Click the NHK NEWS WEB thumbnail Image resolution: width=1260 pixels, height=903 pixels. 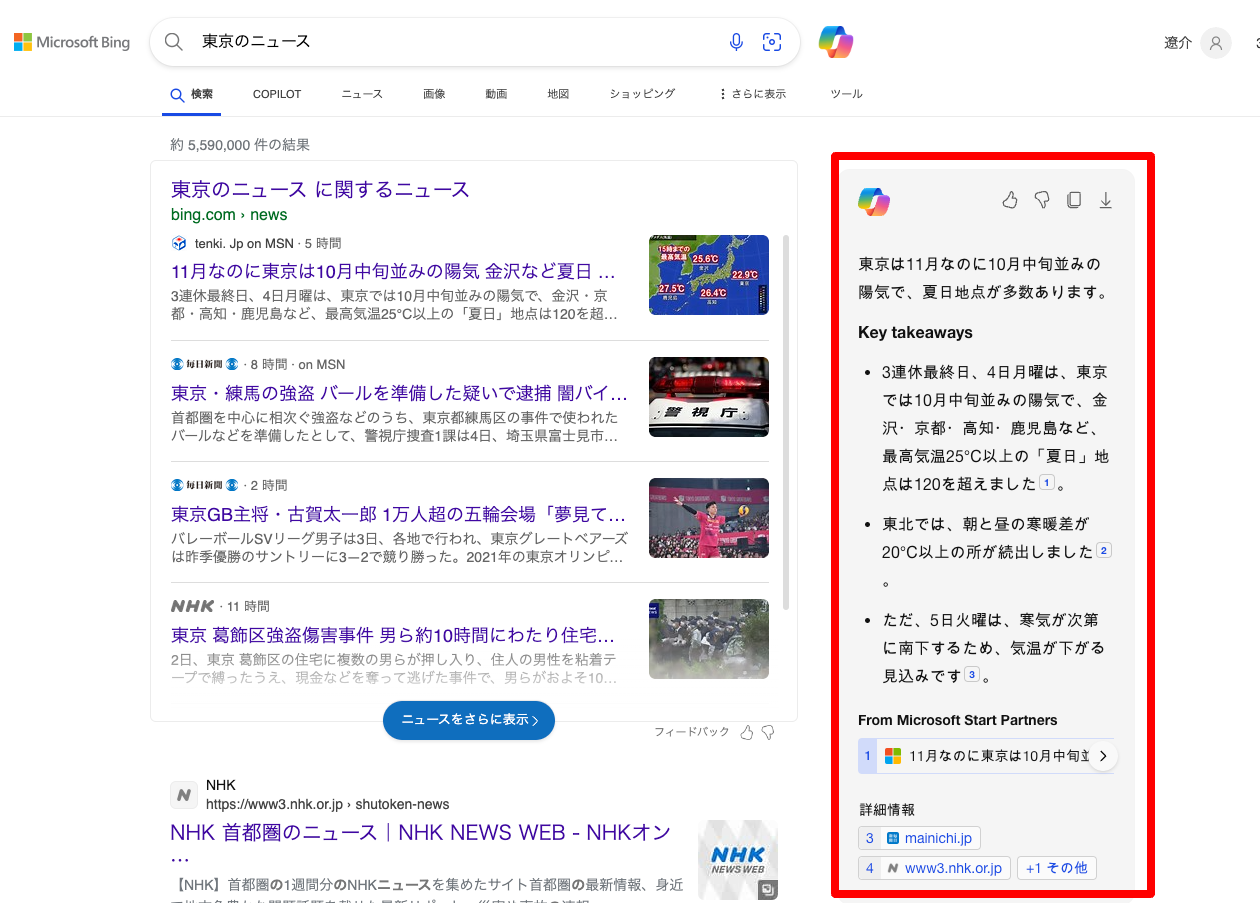738,860
